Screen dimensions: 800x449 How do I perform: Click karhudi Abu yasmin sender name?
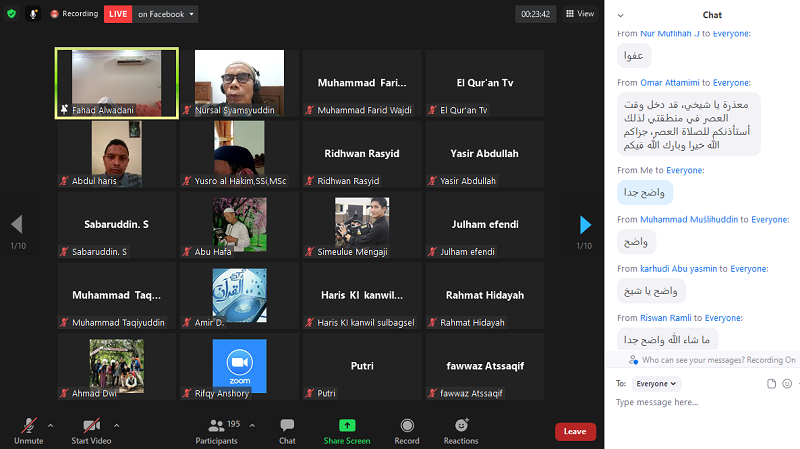[x=679, y=268]
